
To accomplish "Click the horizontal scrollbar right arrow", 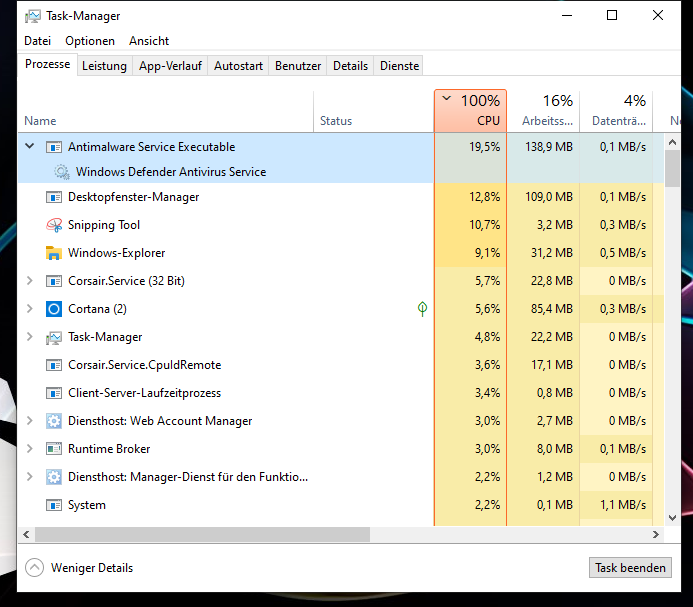I will point(656,534).
